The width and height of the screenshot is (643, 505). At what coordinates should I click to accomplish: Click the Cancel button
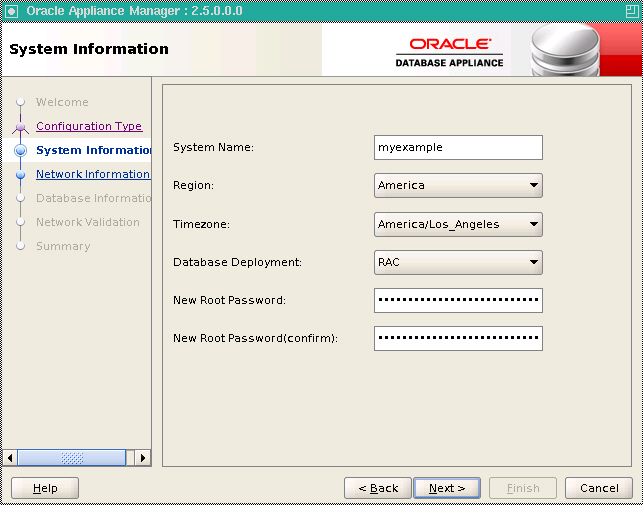pos(599,488)
